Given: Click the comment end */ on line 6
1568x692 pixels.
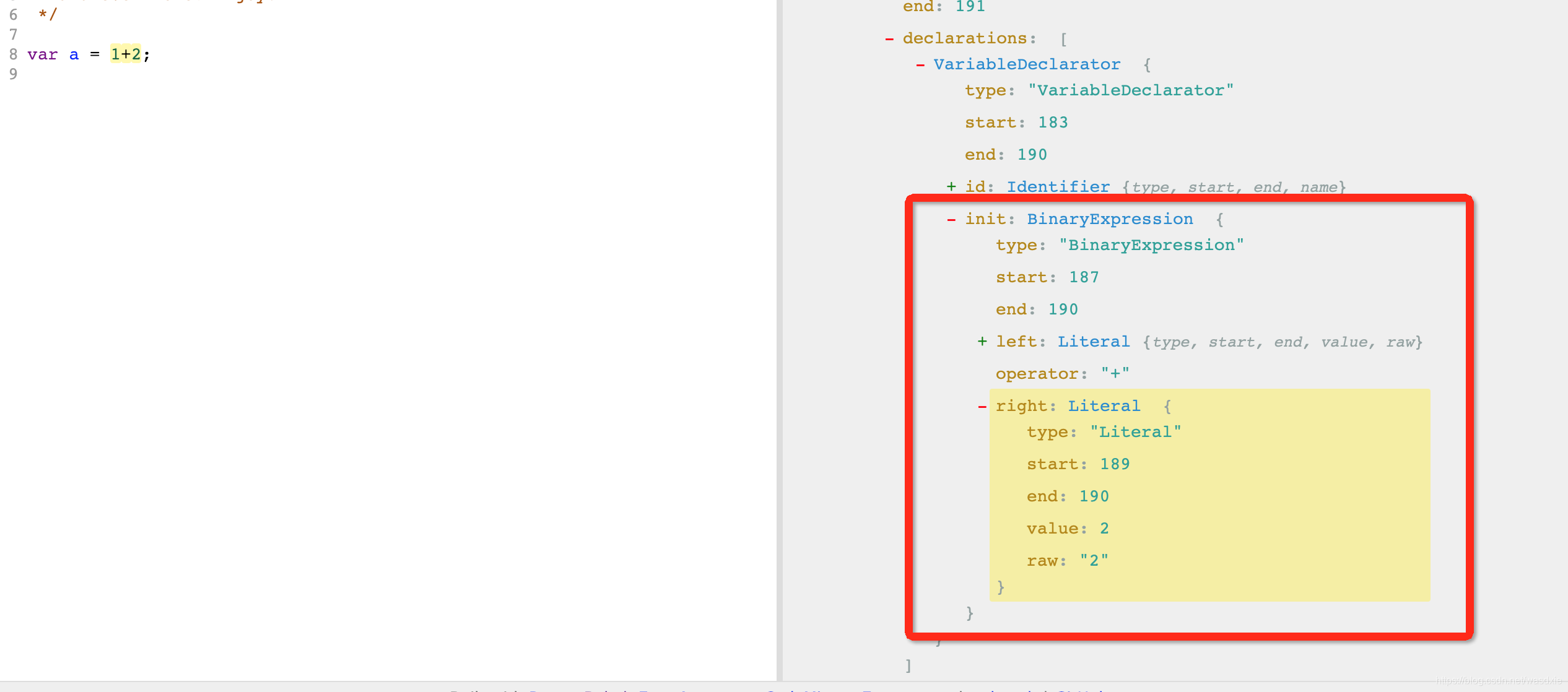Looking at the screenshot, I should (x=47, y=14).
